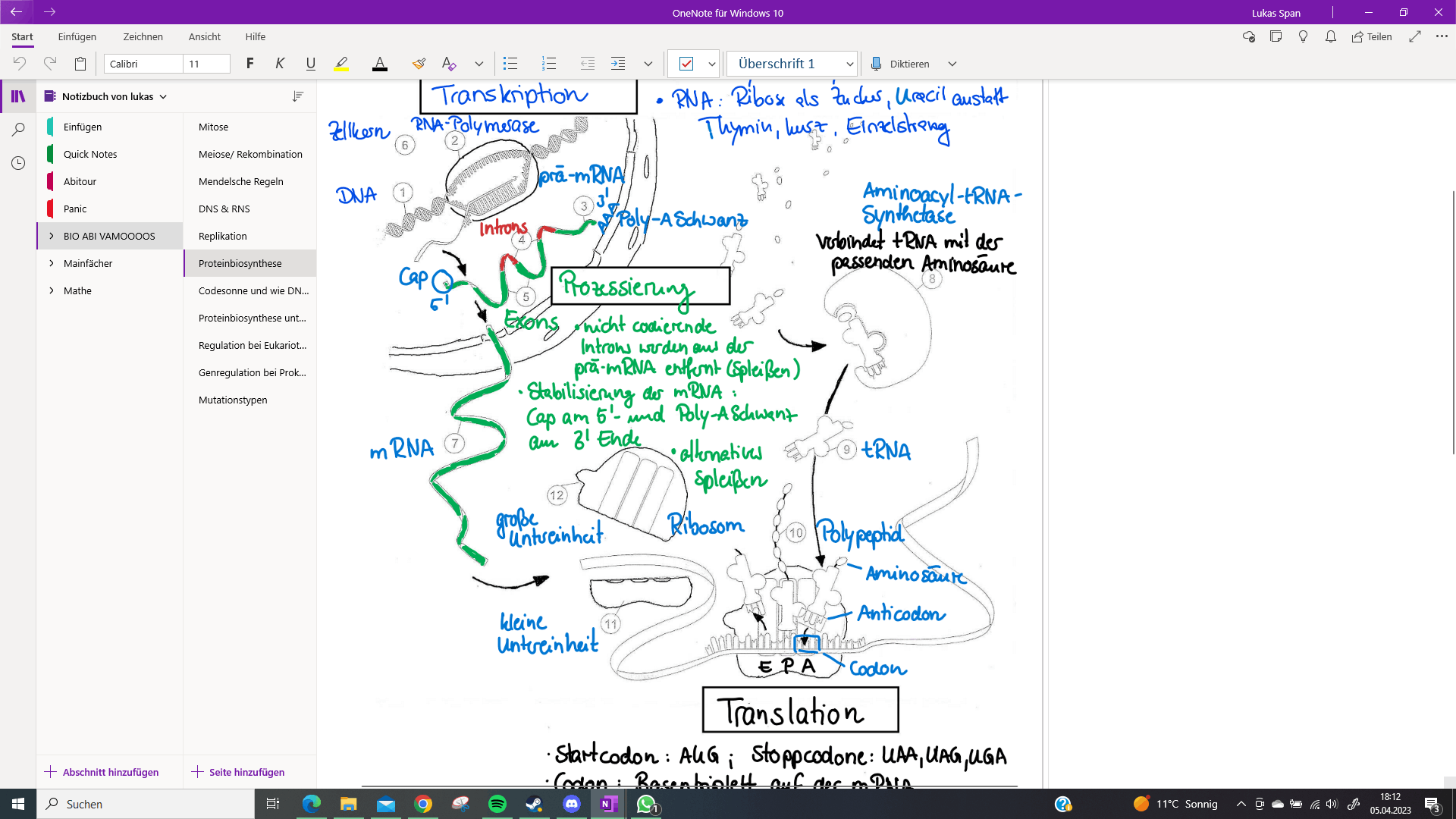Open the Replikation page
Screen dimensions: 1456x819
tap(249, 236)
